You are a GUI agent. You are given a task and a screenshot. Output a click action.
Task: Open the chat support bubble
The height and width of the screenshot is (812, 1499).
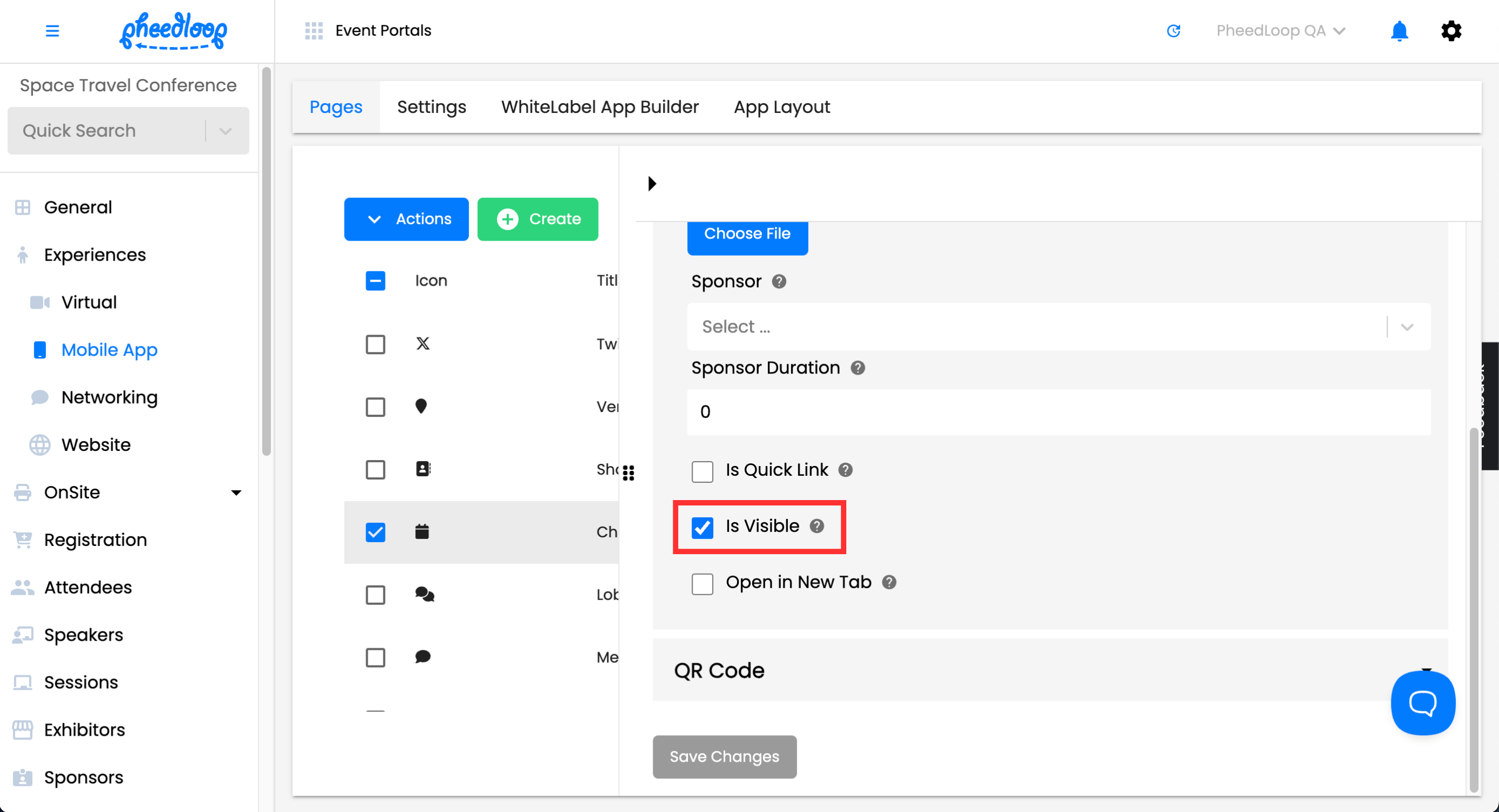(x=1423, y=703)
